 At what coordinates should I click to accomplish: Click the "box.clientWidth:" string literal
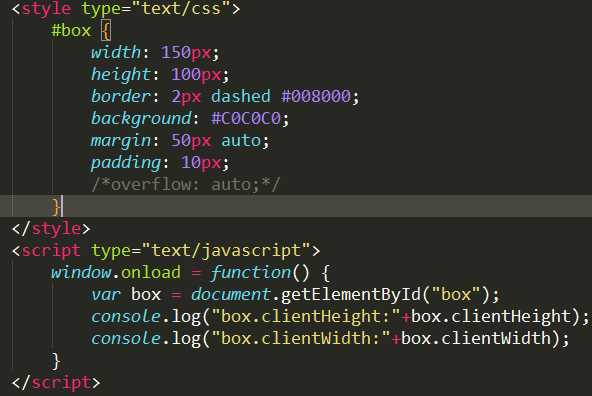301,338
